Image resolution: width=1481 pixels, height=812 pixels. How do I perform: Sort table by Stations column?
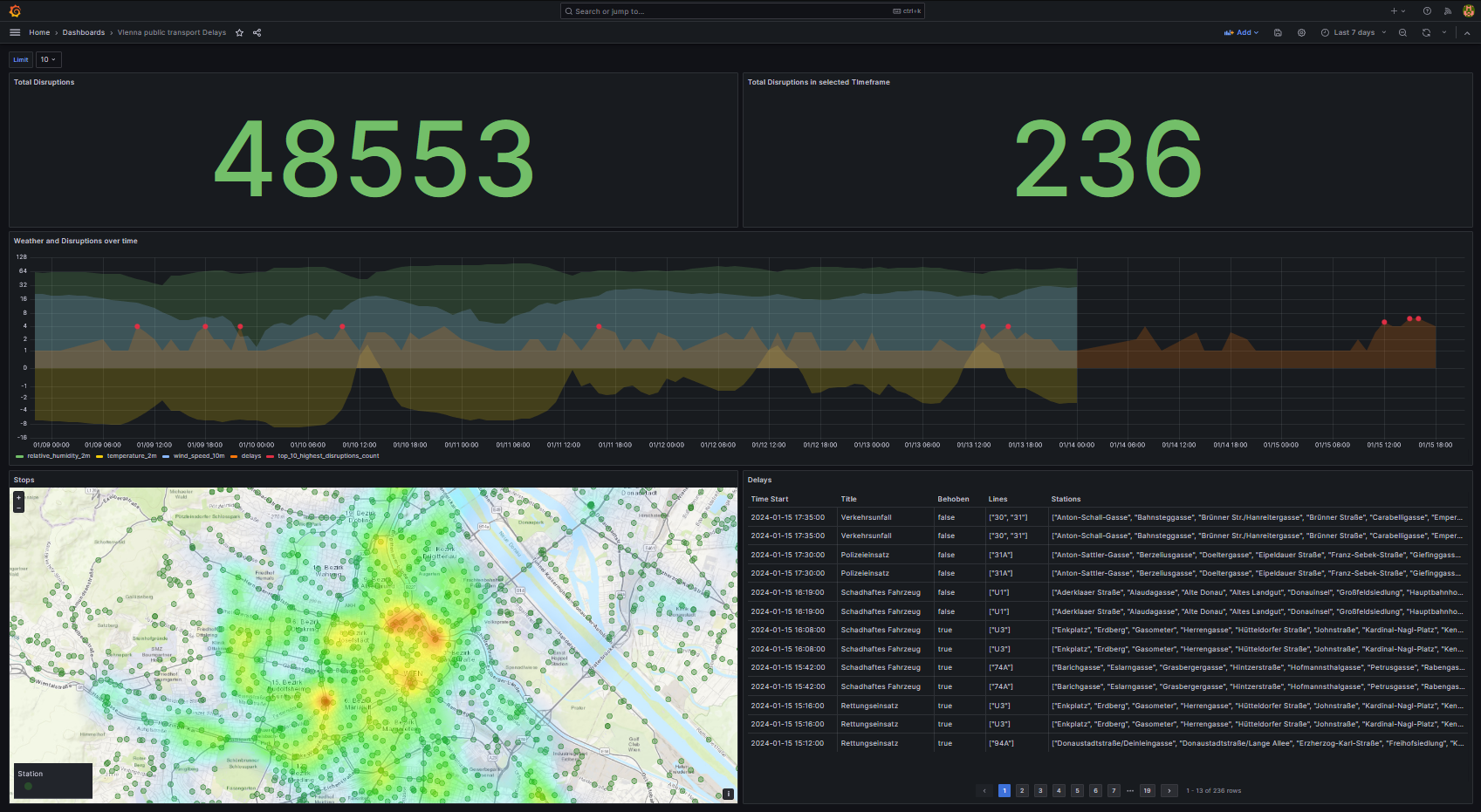[x=1066, y=499]
